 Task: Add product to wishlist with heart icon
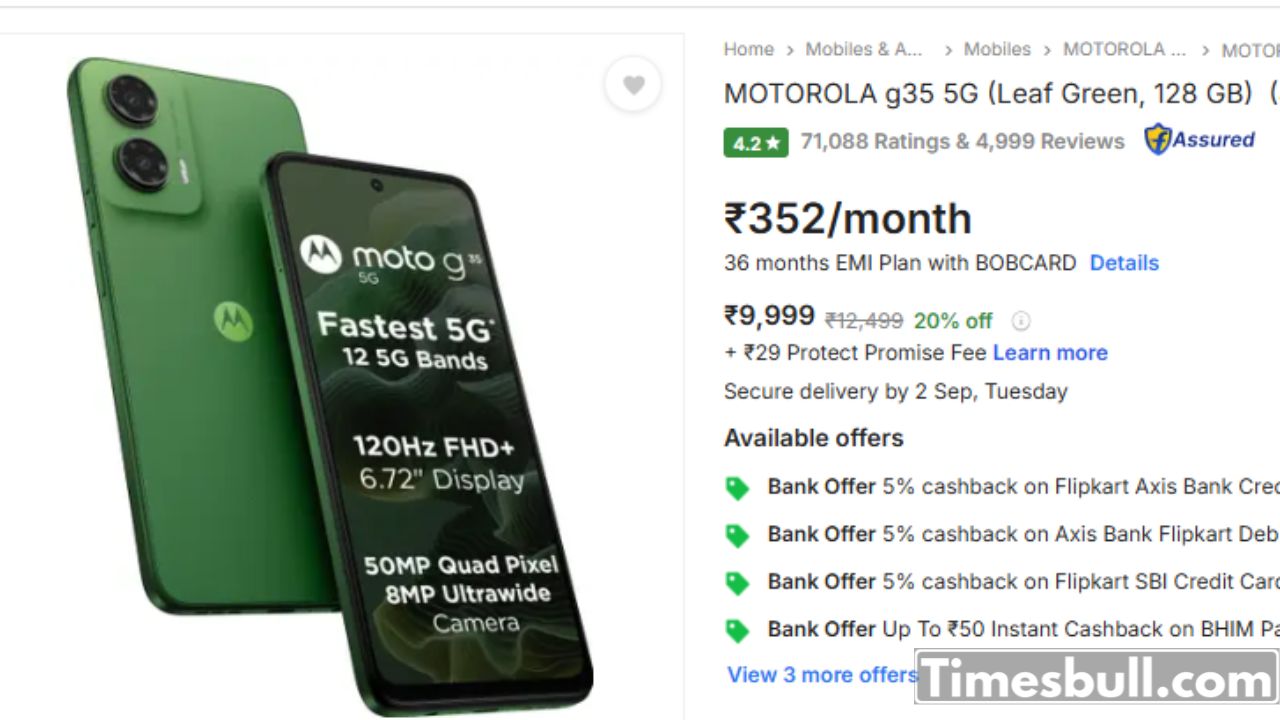(x=633, y=85)
